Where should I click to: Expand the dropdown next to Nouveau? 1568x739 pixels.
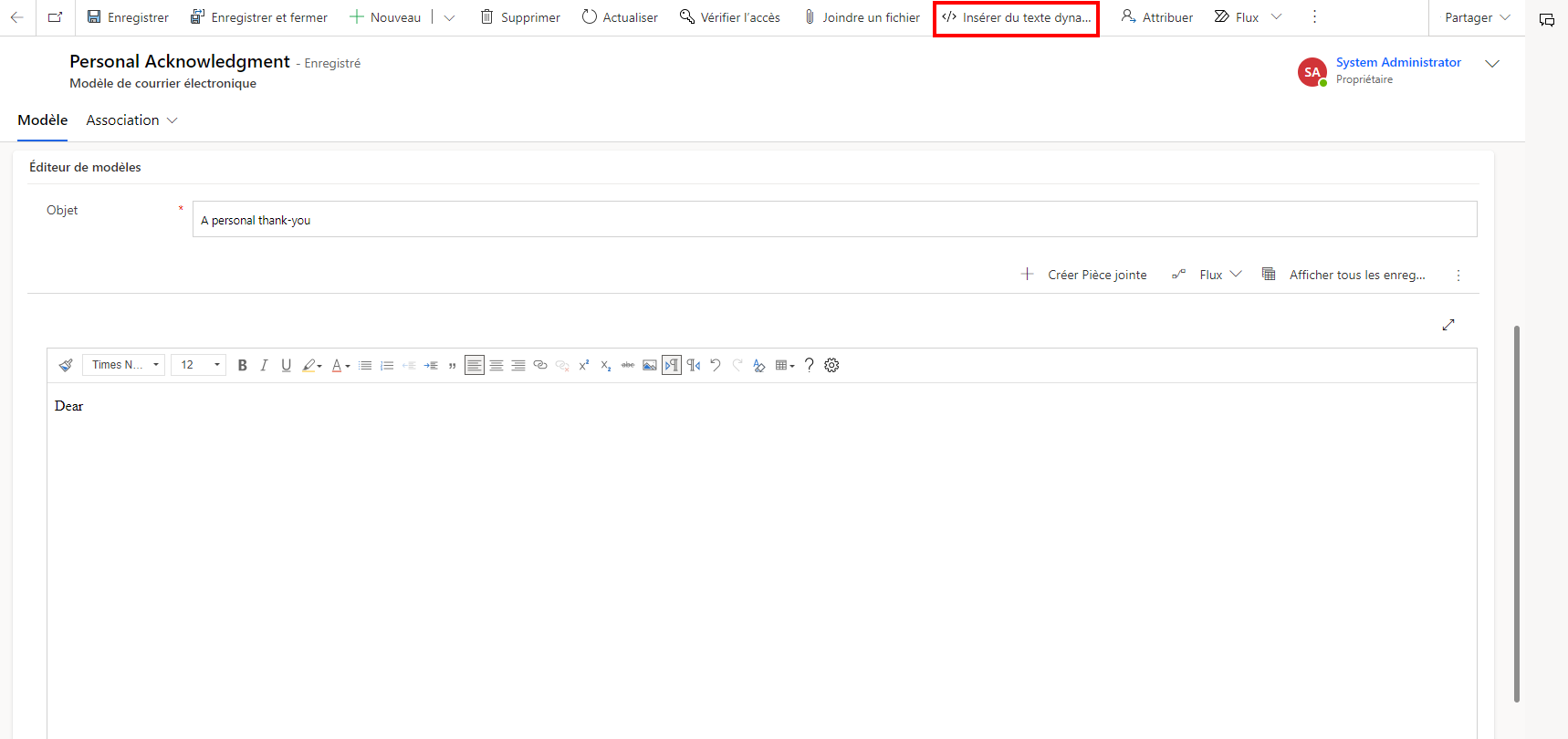tap(449, 17)
